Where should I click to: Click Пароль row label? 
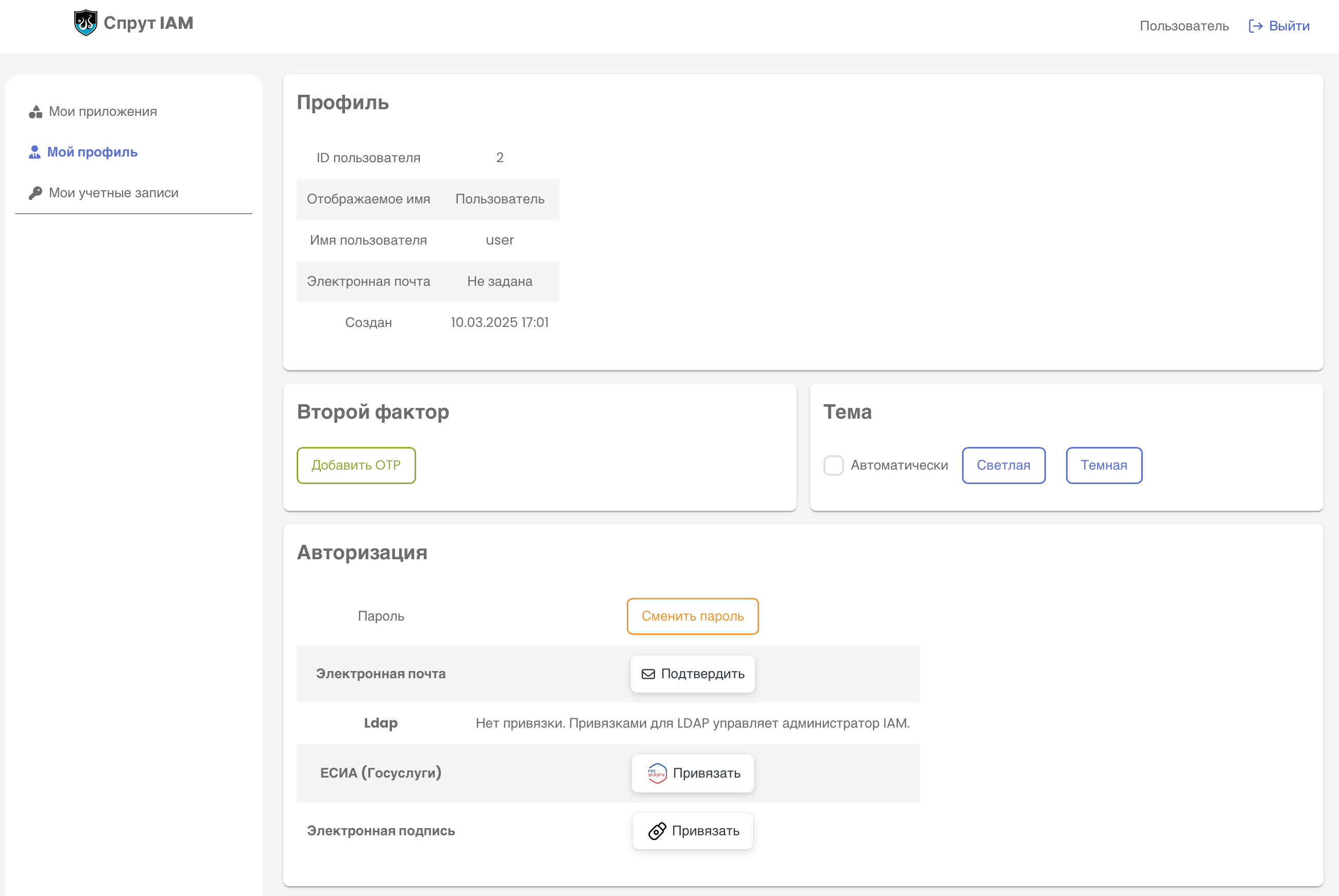tap(381, 616)
